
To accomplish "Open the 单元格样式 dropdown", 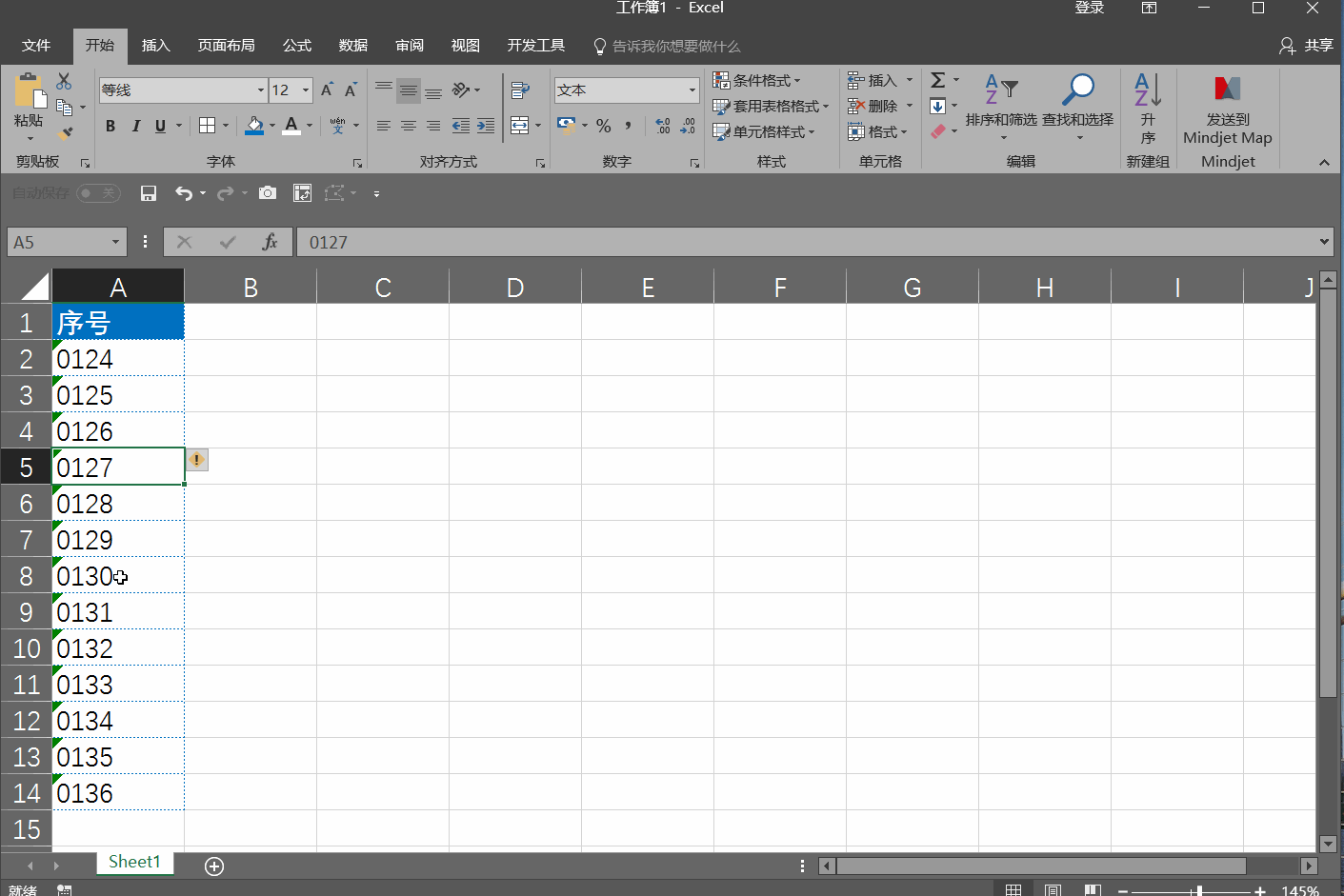I will pyautogui.click(x=764, y=132).
